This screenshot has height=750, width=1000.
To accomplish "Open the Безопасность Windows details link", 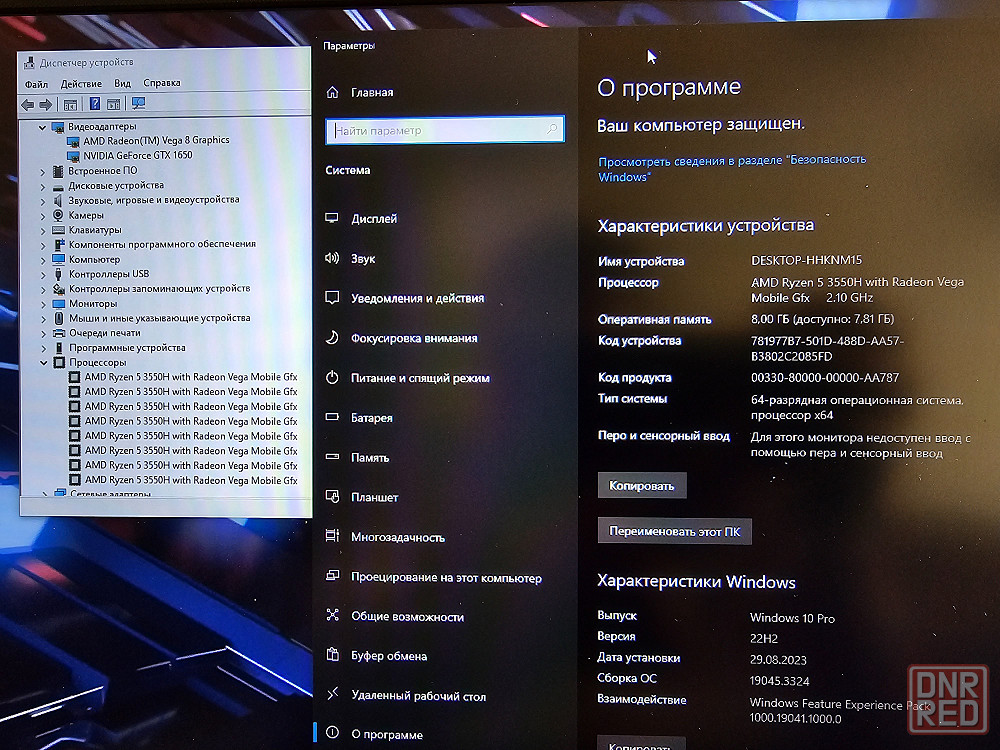I will 732,168.
